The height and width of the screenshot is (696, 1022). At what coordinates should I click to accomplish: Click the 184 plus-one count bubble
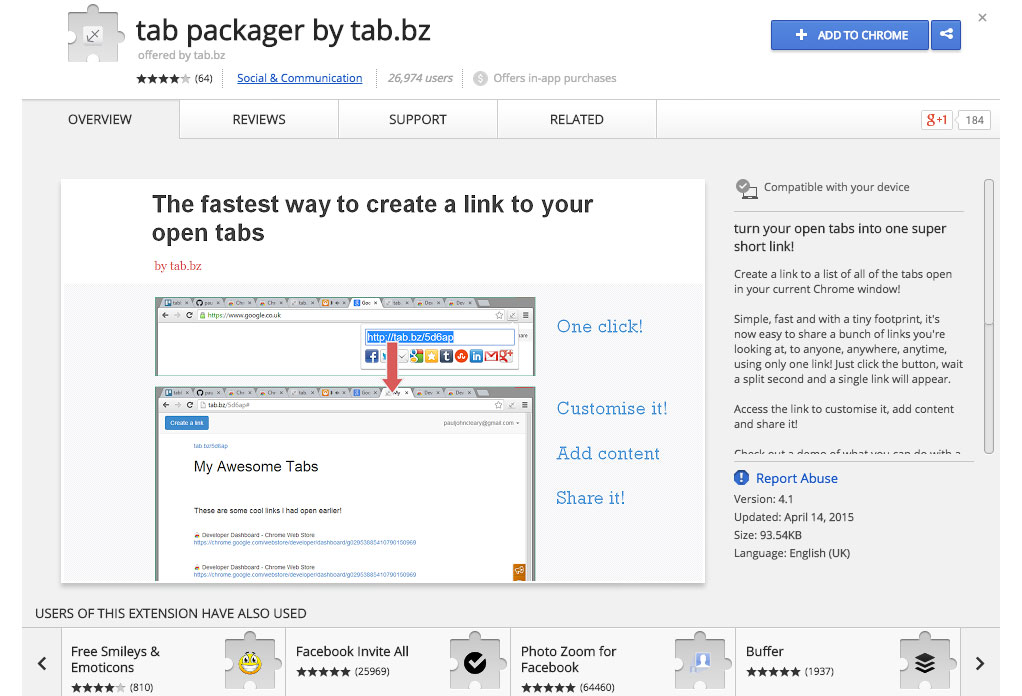pos(974,120)
